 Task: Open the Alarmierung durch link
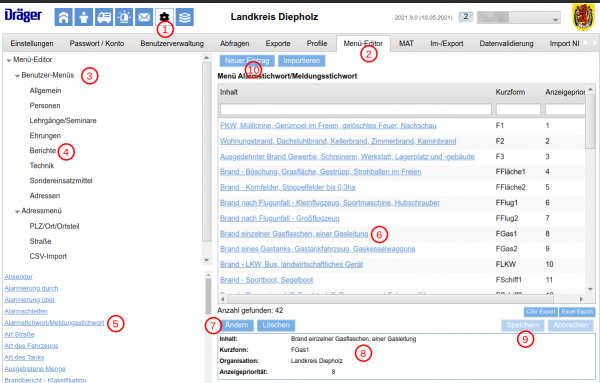31,288
